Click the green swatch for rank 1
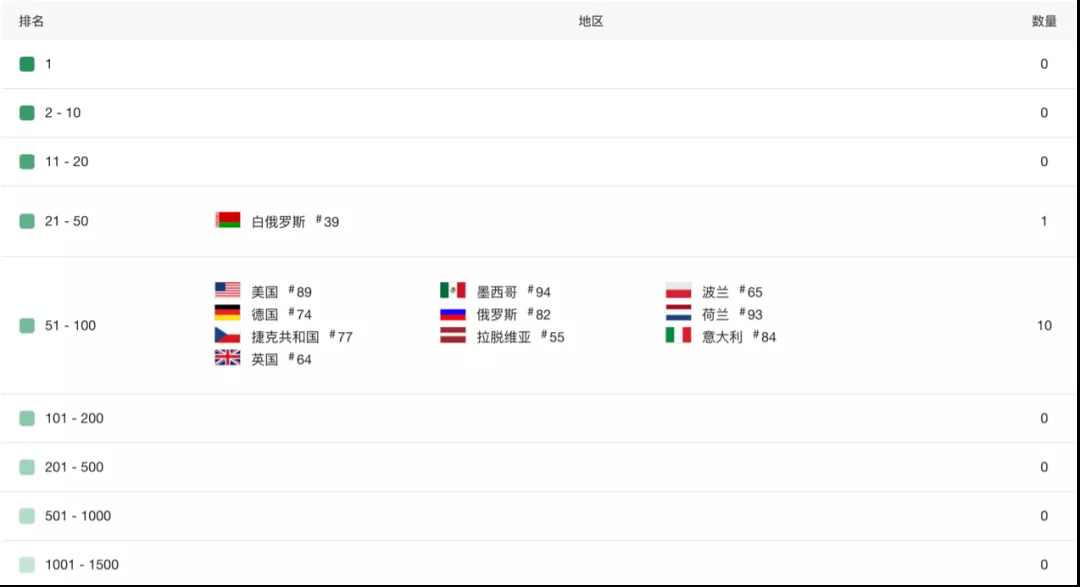The image size is (1080, 587). coord(27,64)
